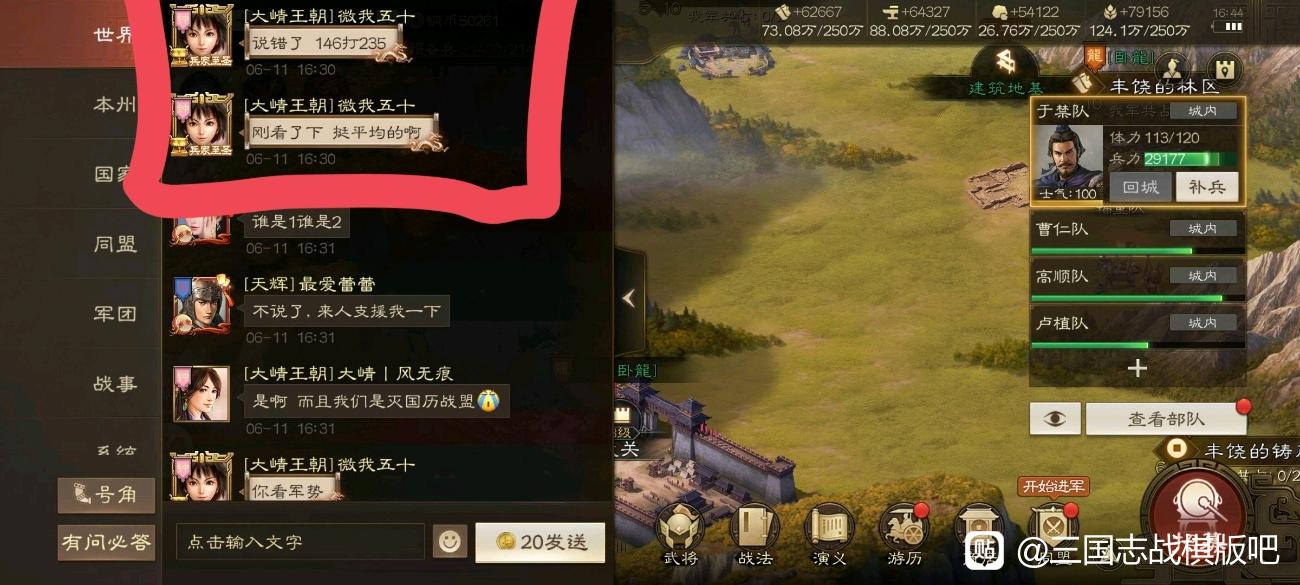The height and width of the screenshot is (585, 1300).
Task: Click the 补兵 replenish troops button
Action: tap(1206, 187)
